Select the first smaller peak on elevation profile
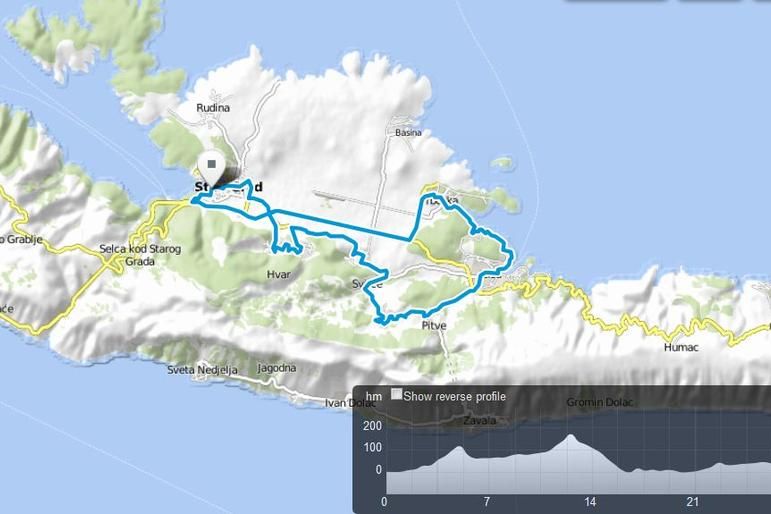 [x=459, y=448]
